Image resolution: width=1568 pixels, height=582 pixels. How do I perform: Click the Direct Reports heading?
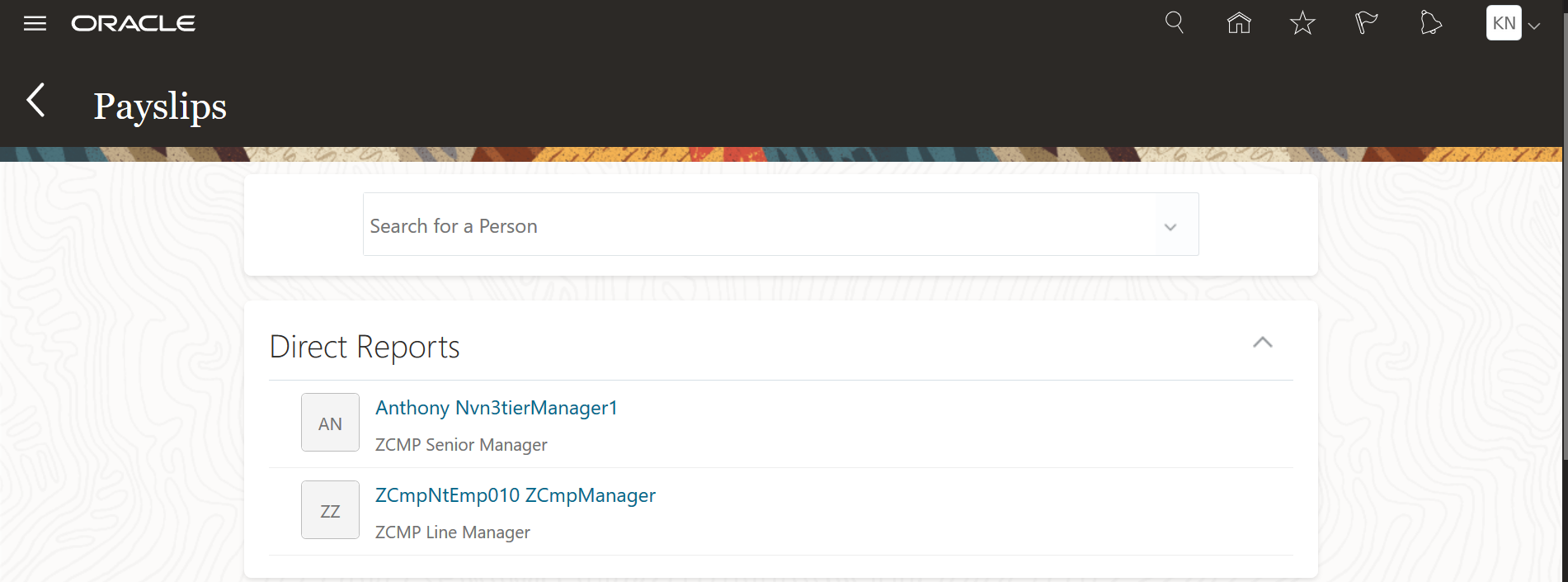[365, 348]
